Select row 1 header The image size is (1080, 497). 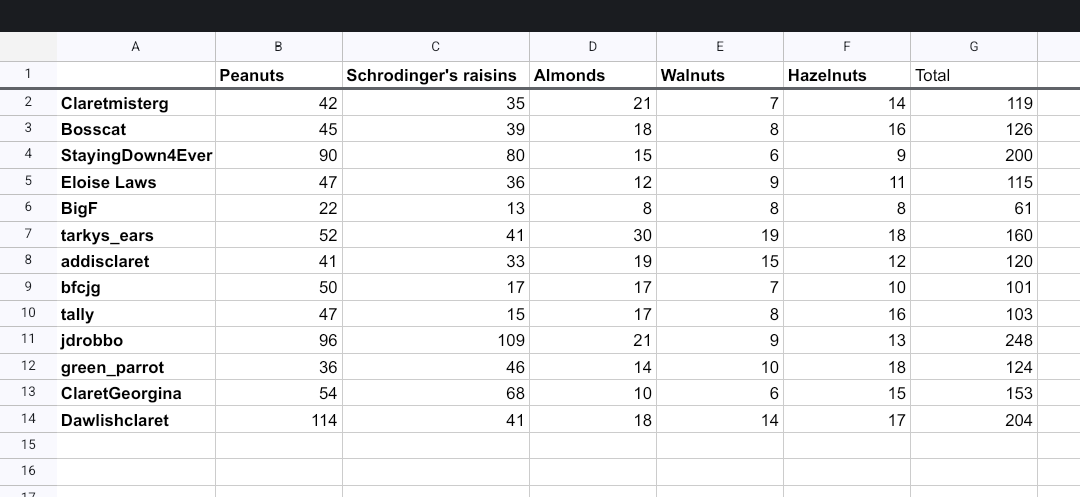28,74
